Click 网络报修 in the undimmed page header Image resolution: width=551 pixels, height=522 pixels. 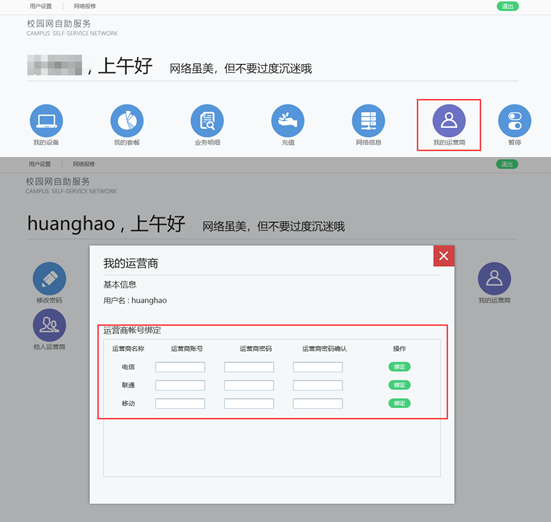[85, 6]
